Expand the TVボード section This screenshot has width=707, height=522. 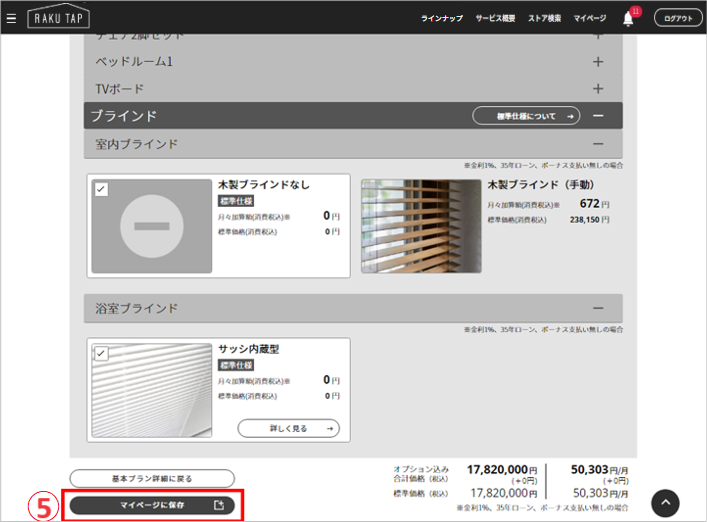pyautogui.click(x=598, y=89)
